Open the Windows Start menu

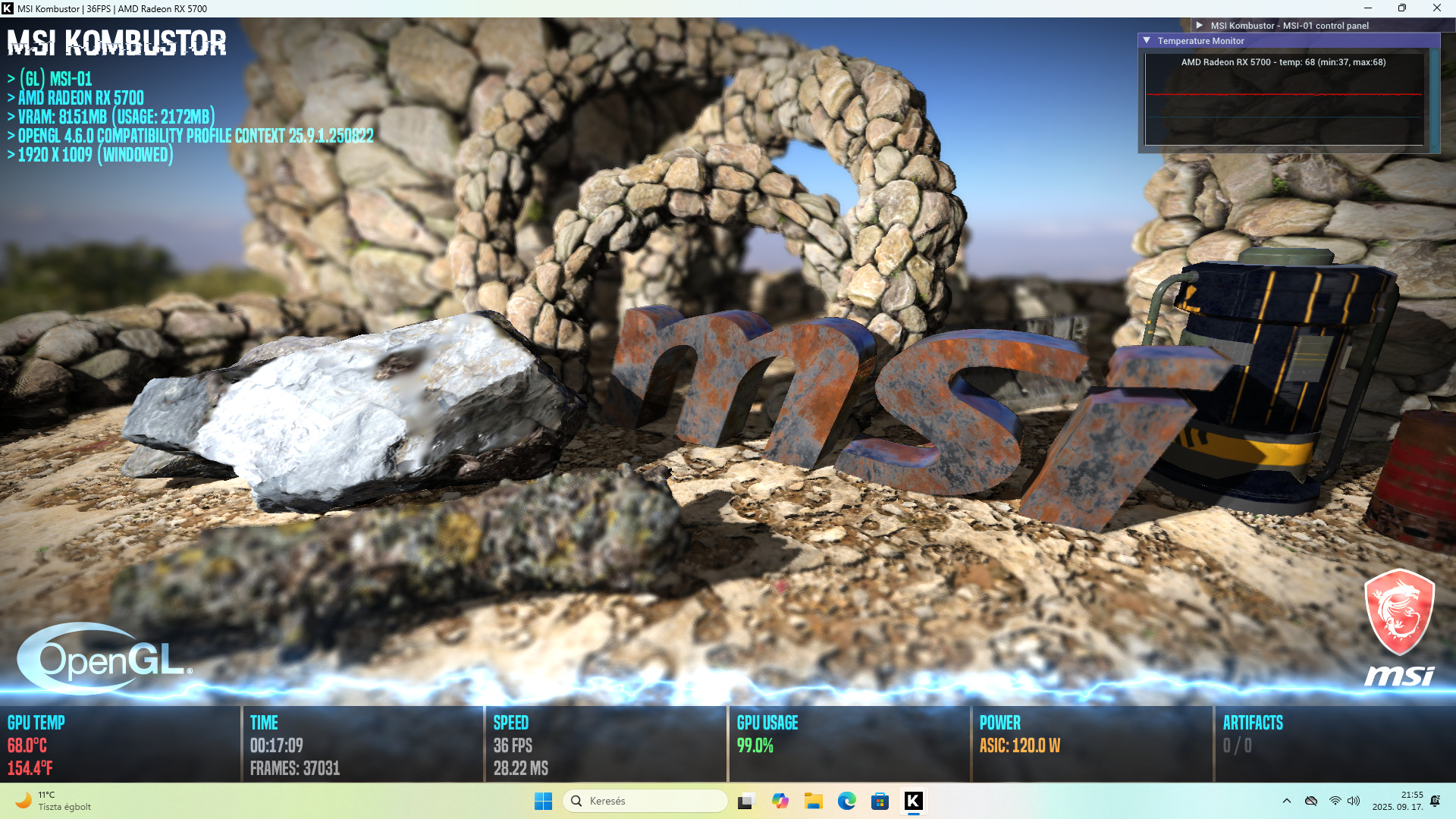(x=543, y=801)
